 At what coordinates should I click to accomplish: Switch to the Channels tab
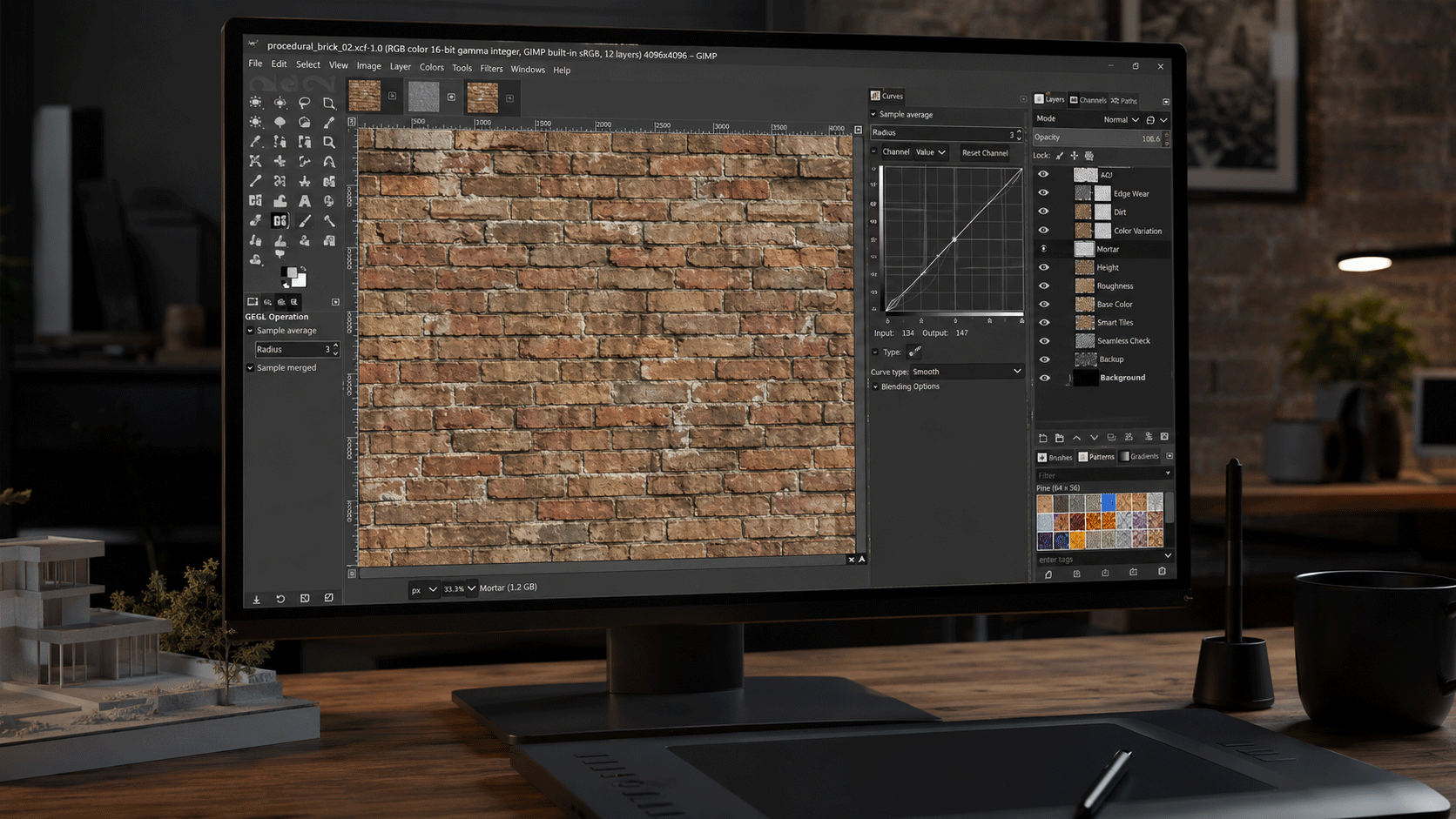(x=1088, y=100)
